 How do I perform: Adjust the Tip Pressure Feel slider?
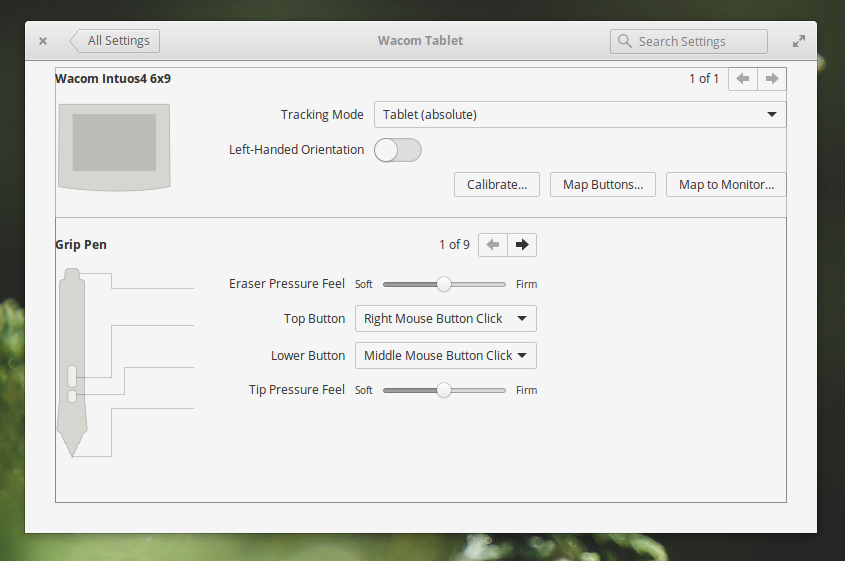444,390
